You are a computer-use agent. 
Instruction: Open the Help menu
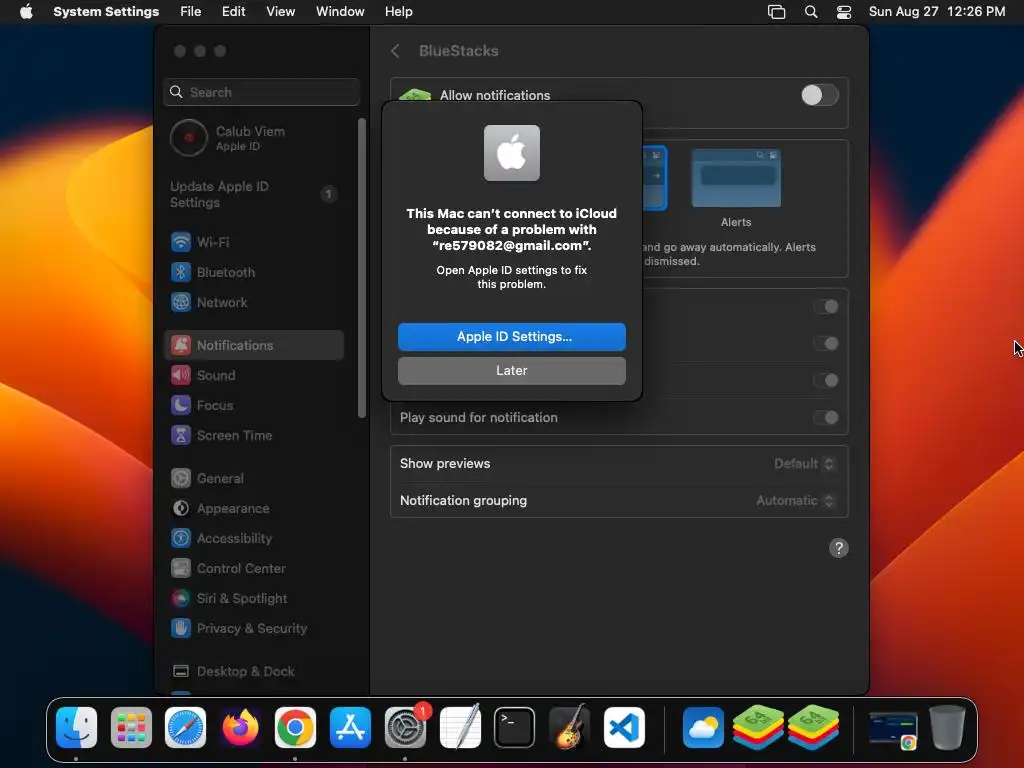(398, 12)
